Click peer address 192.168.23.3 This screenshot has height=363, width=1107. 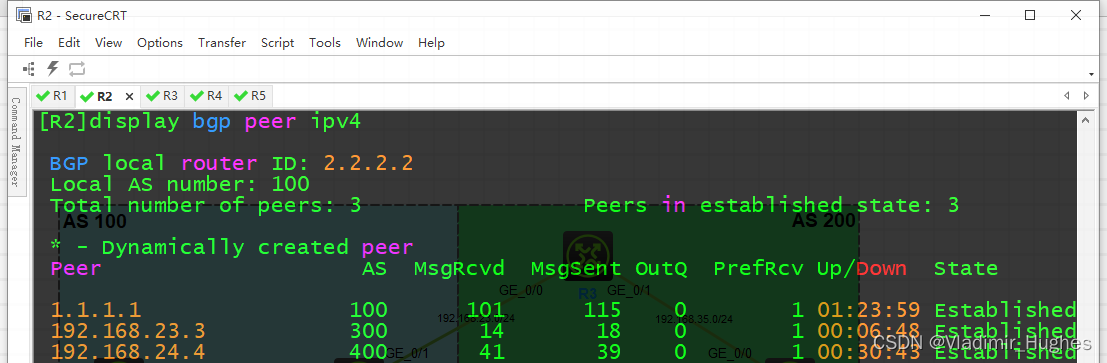click(128, 331)
